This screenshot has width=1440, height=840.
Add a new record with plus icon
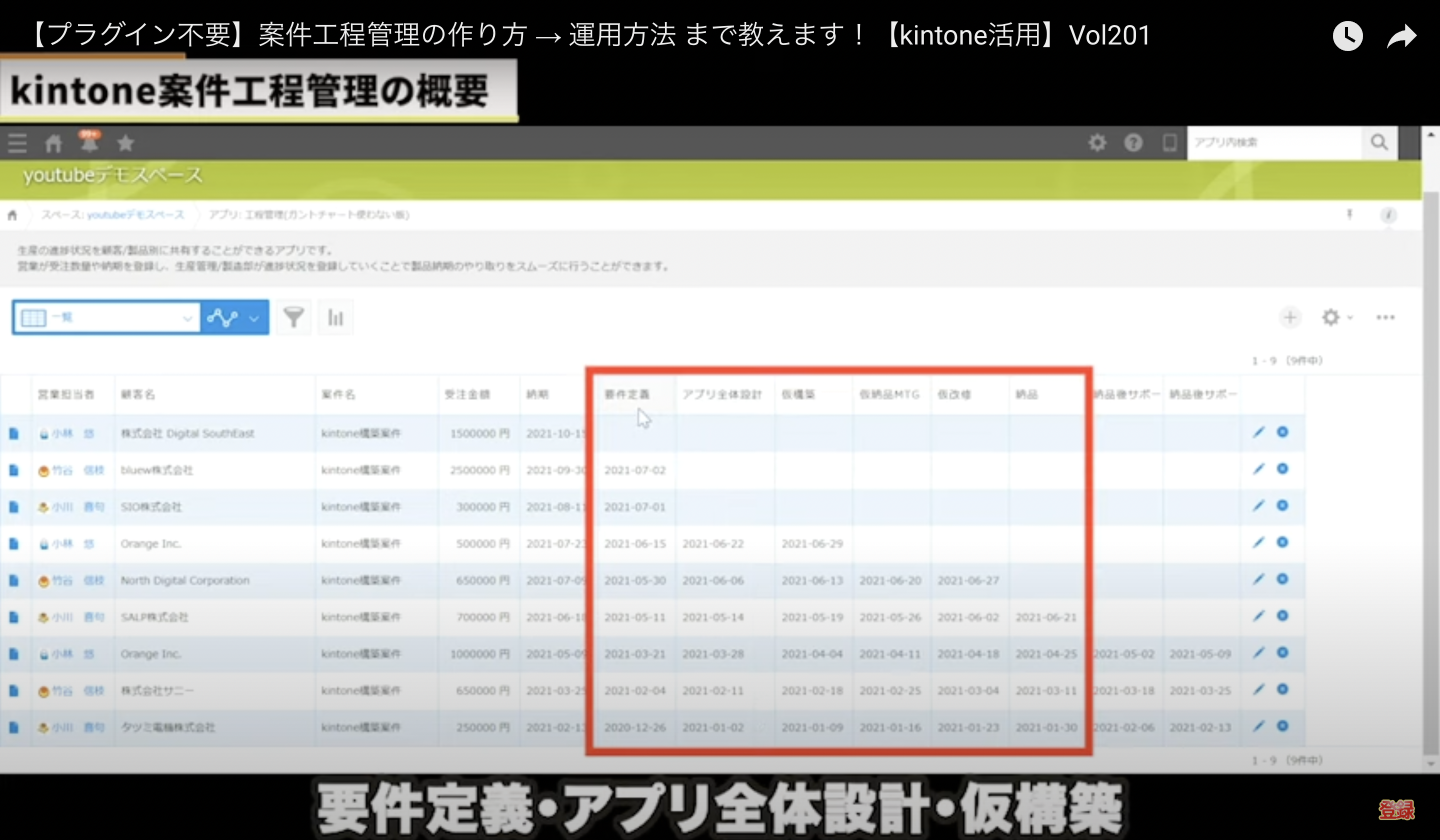1289,317
